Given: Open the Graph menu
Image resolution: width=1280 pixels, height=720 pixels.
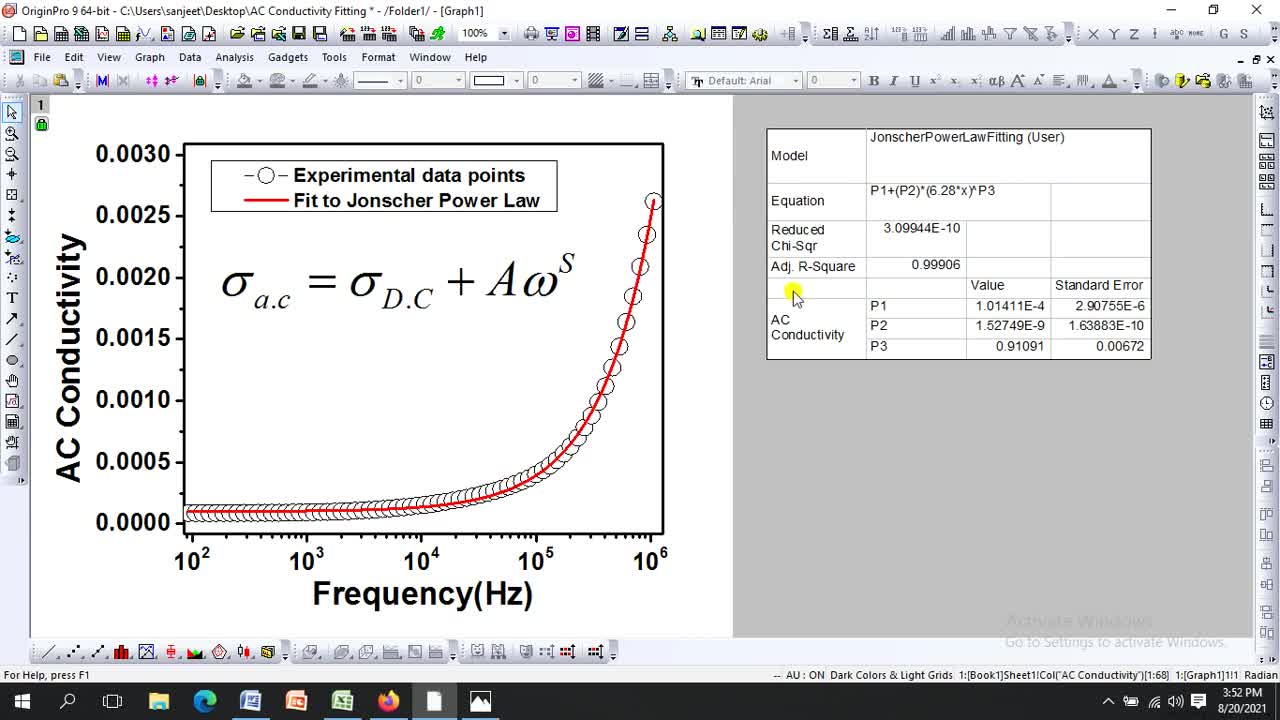Looking at the screenshot, I should [x=149, y=57].
